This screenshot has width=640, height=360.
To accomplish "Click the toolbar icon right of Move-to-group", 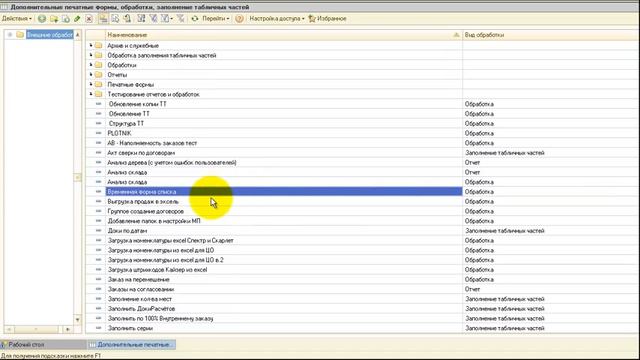I will [x=127, y=19].
